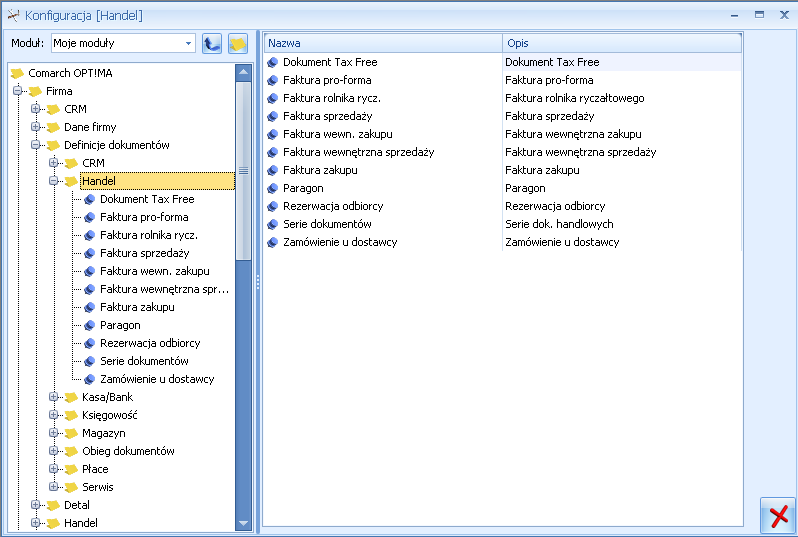This screenshot has width=798, height=537.
Task: Select Comarch OPT!MA root folder icon
Action: (x=17, y=73)
